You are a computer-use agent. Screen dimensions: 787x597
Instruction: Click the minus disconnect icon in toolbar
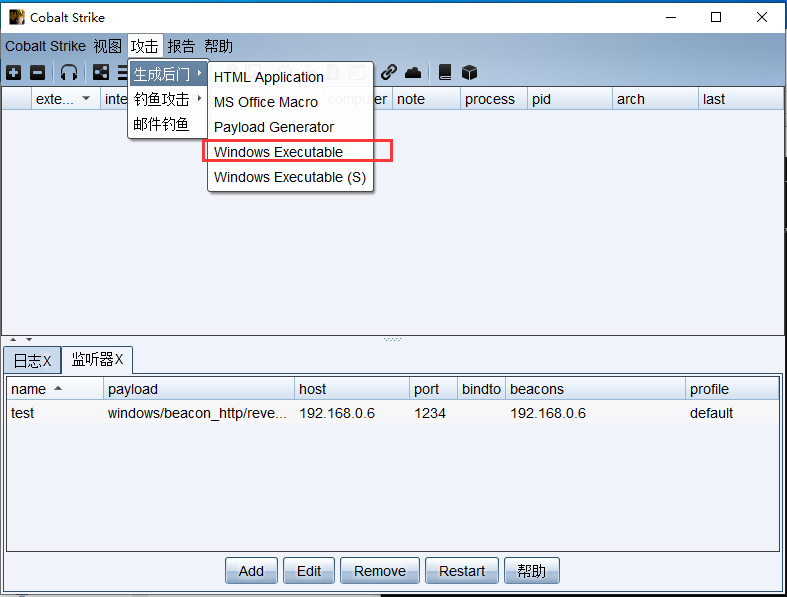[37, 72]
